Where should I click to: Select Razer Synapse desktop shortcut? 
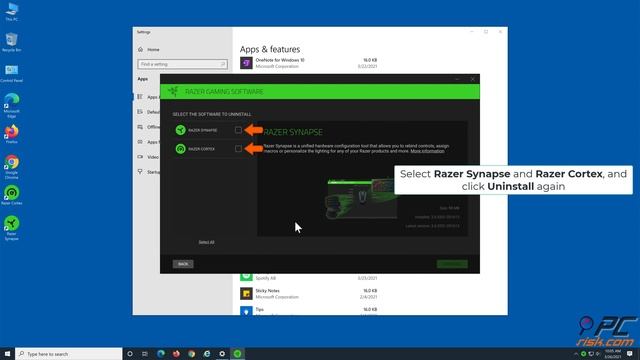[x=11, y=228]
